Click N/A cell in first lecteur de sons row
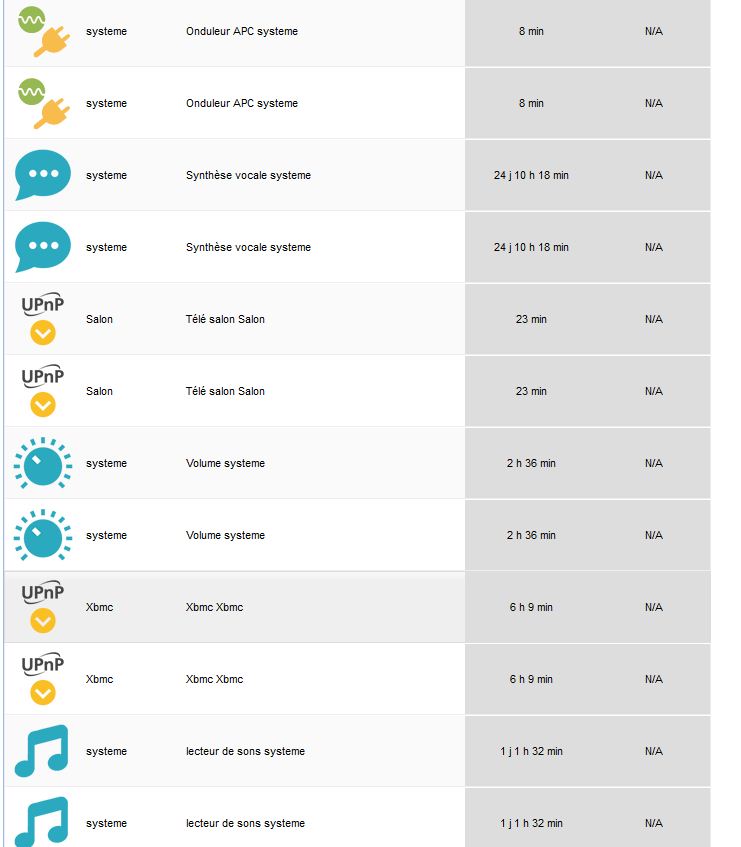Image resolution: width=741 pixels, height=847 pixels. [654, 751]
